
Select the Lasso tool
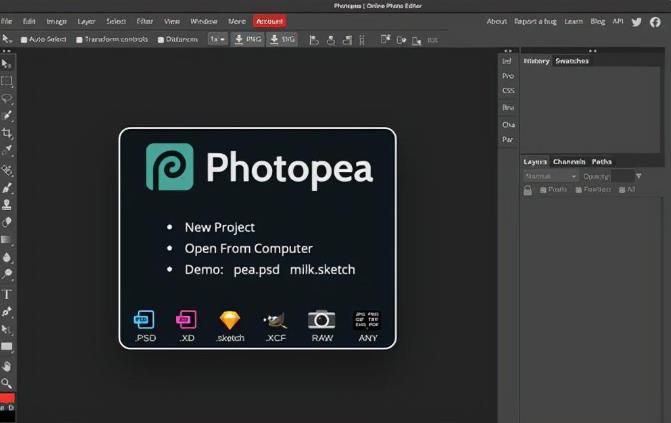(x=6, y=98)
